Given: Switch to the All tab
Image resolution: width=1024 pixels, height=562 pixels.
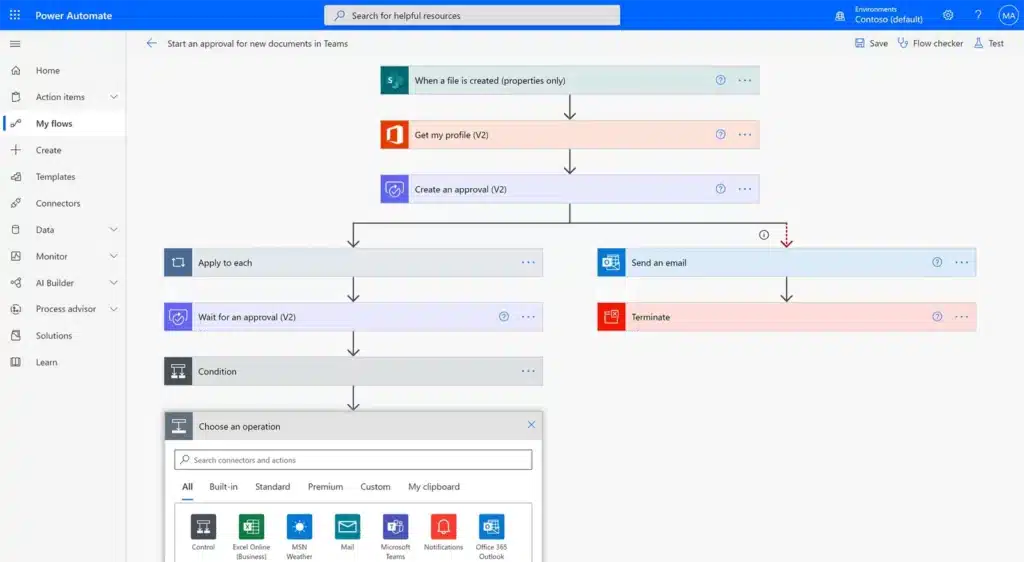Looking at the screenshot, I should tap(187, 486).
